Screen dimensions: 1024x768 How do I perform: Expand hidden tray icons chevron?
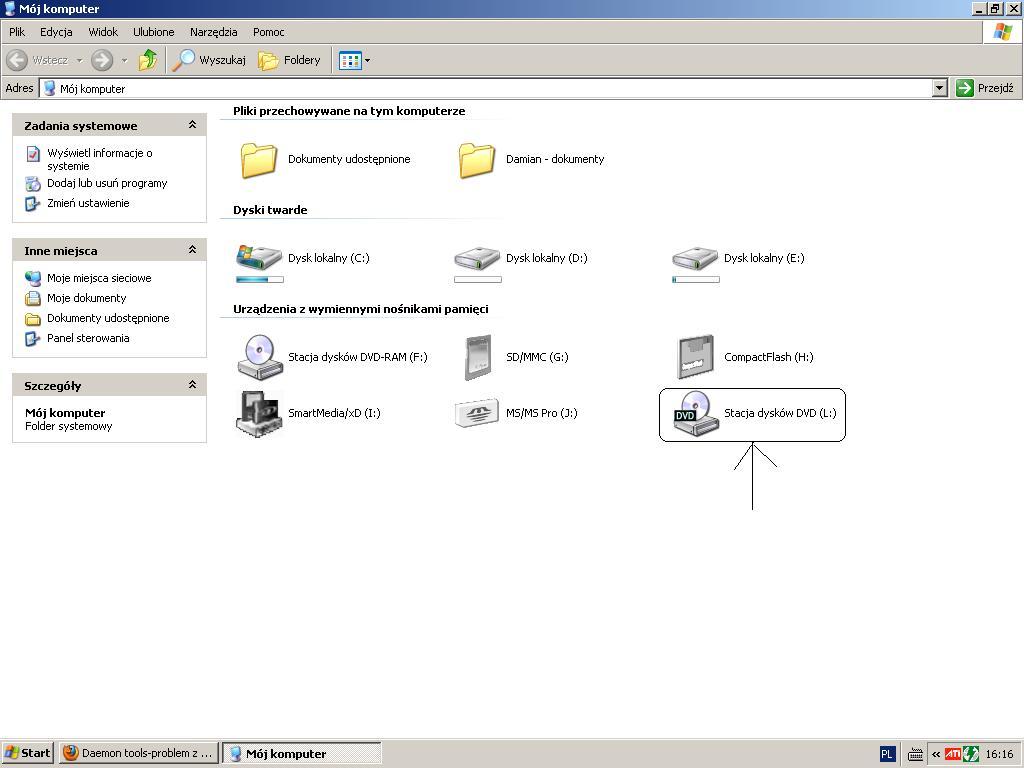tap(935, 754)
